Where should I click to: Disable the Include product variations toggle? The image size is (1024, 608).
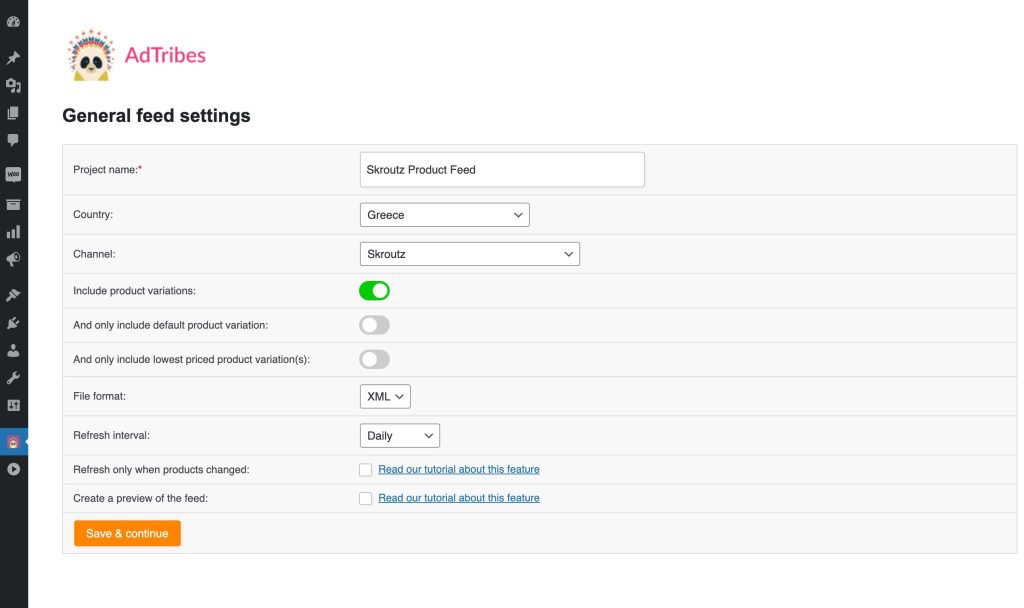tap(374, 291)
